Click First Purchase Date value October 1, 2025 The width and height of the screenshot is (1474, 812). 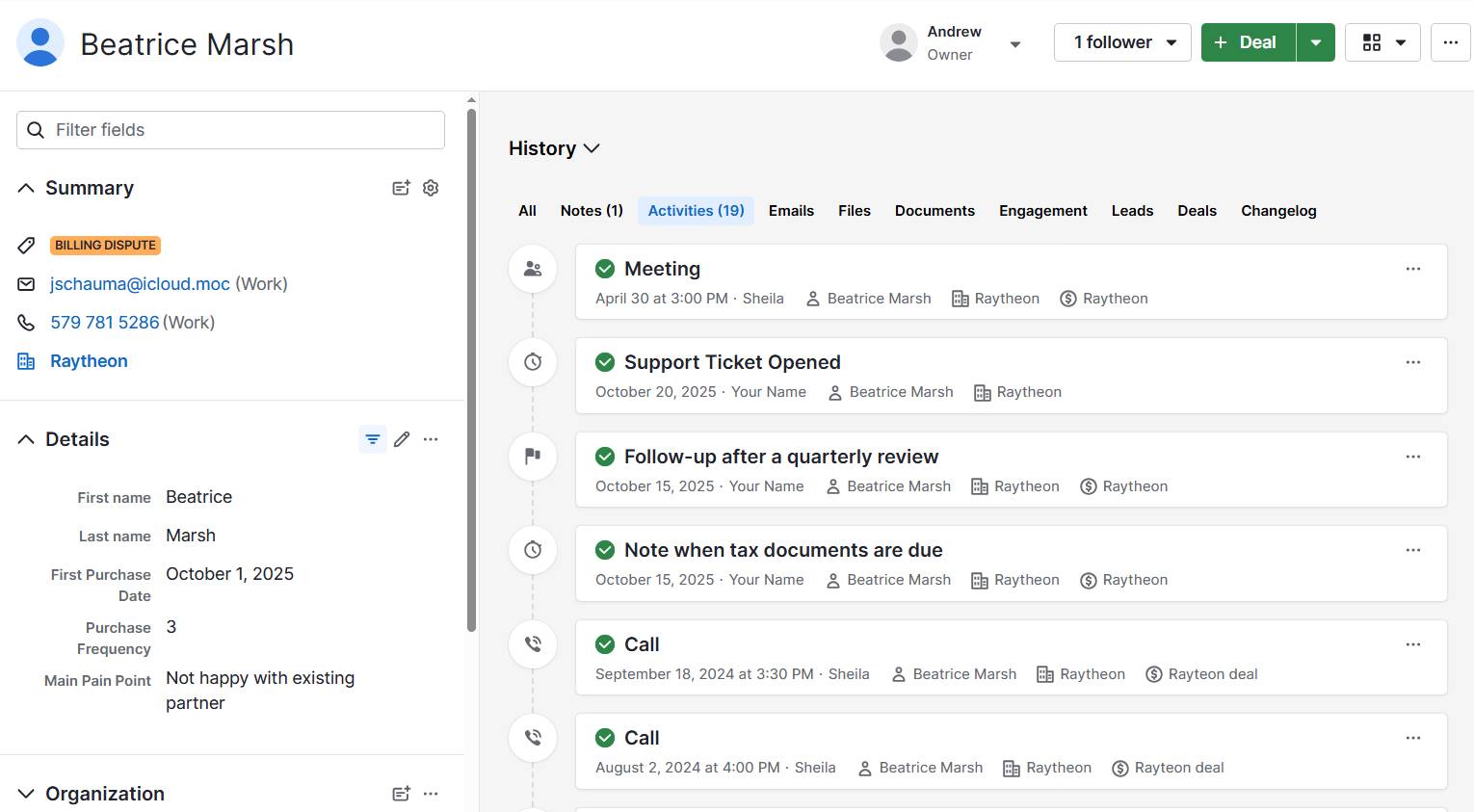coord(229,574)
